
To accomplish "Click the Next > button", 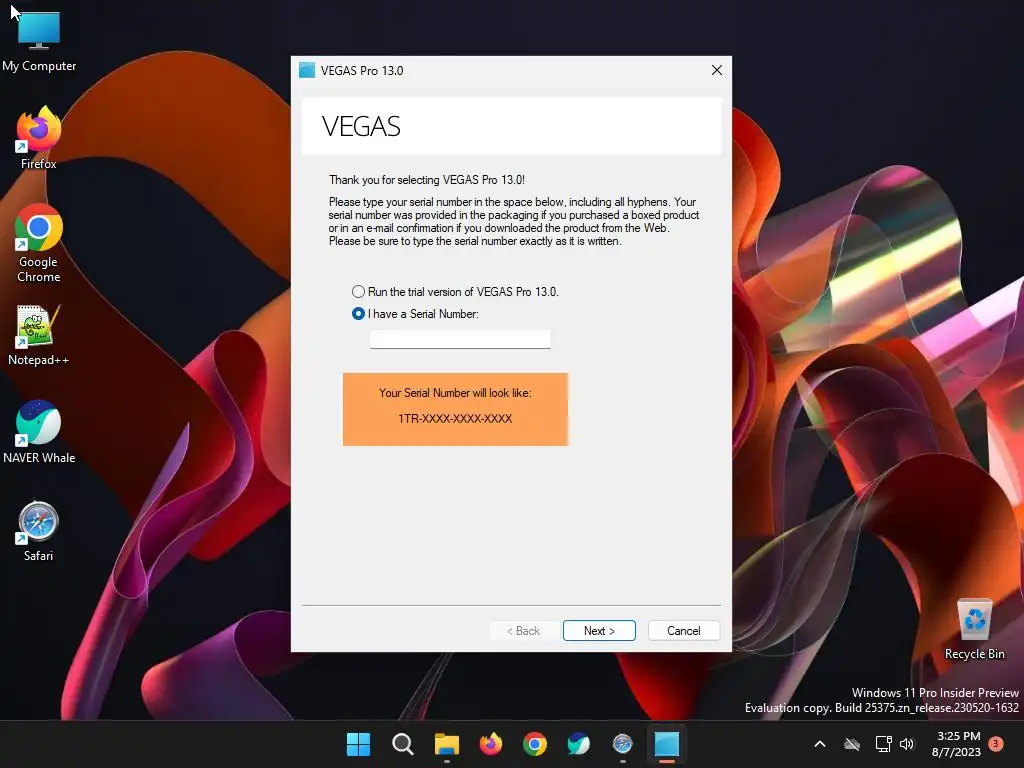I will click(600, 631).
